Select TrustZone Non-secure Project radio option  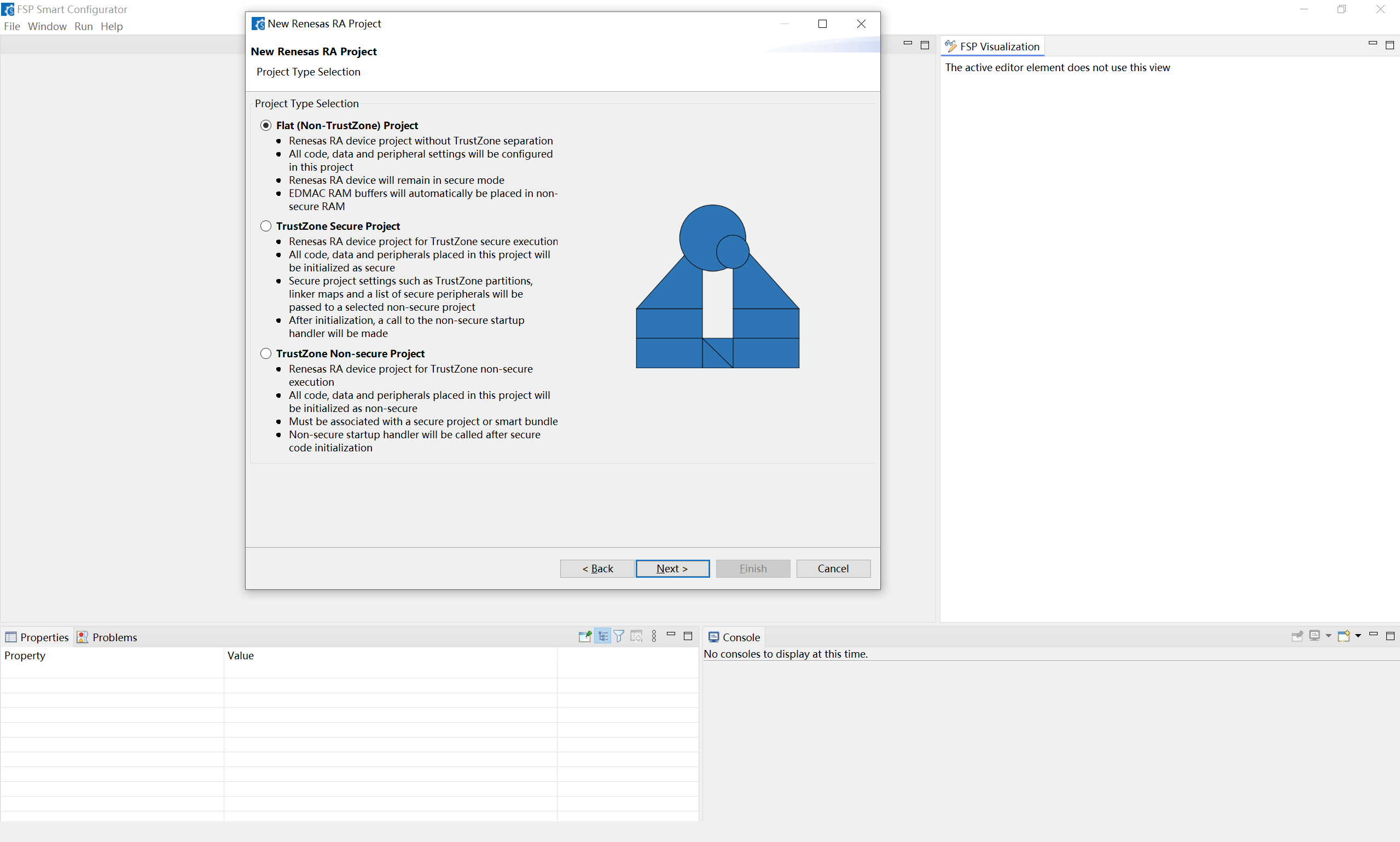(265, 353)
